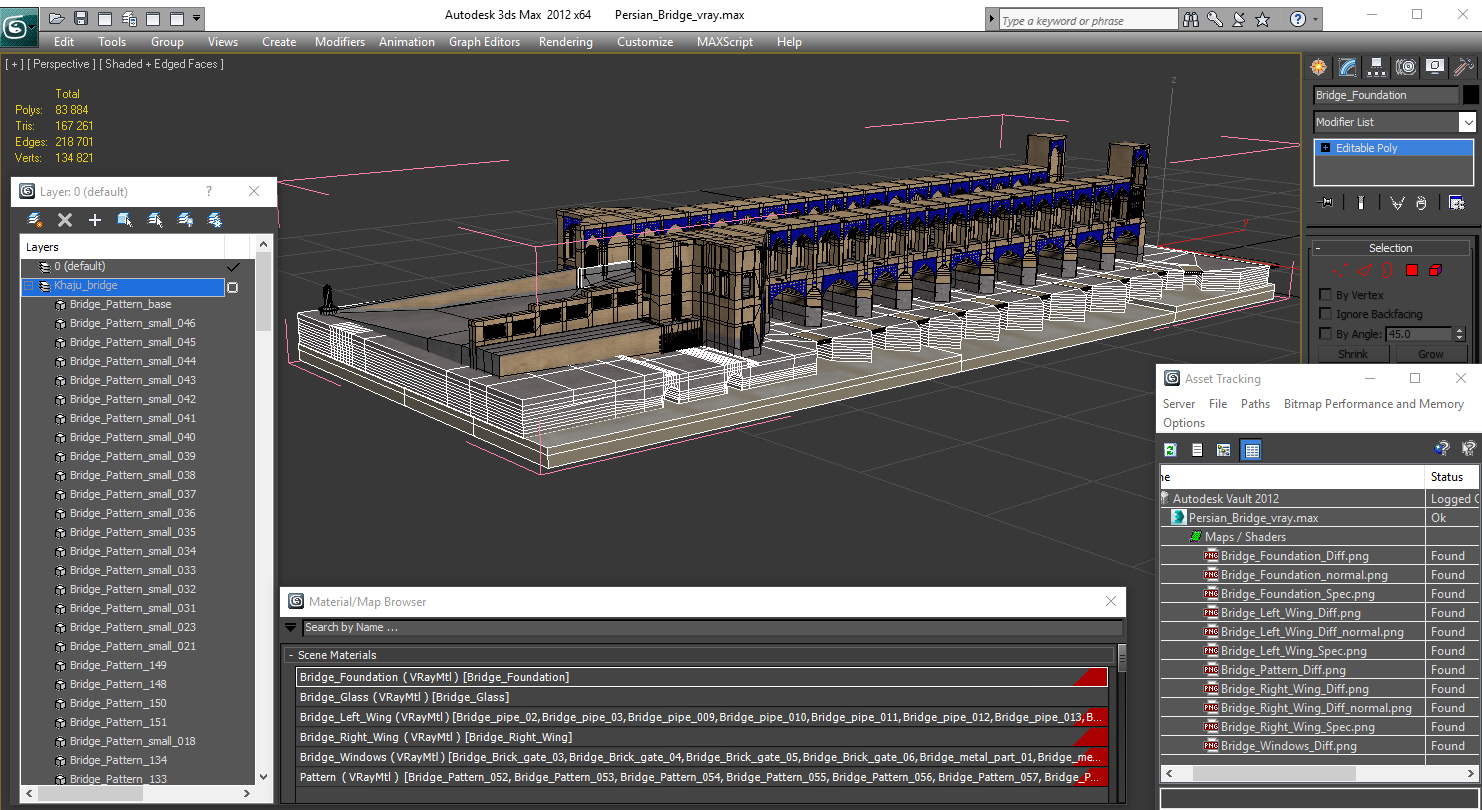Viewport: 1482px width, 810px height.
Task: Click the Open File icon in quick access toolbar
Action: pos(57,18)
